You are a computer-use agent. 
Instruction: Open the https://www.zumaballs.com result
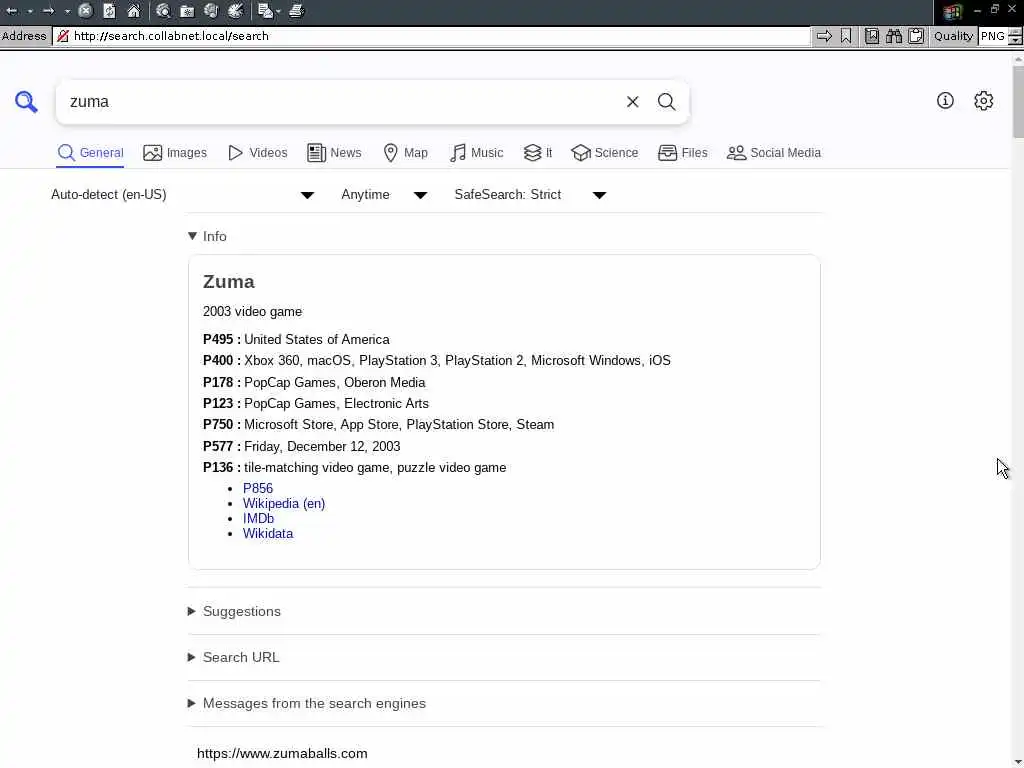pos(282,754)
